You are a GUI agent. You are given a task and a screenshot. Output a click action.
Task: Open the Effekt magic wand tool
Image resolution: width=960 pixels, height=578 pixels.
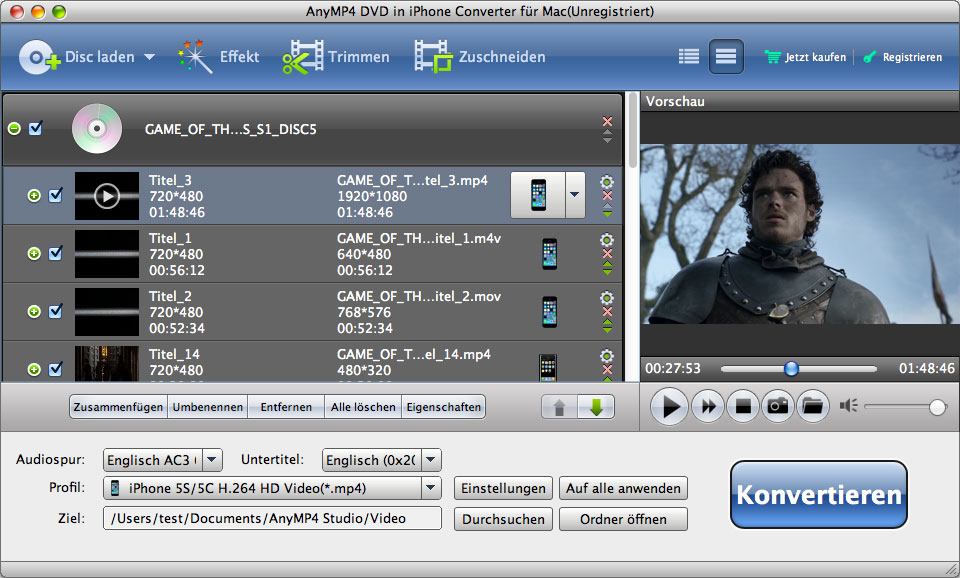point(195,57)
